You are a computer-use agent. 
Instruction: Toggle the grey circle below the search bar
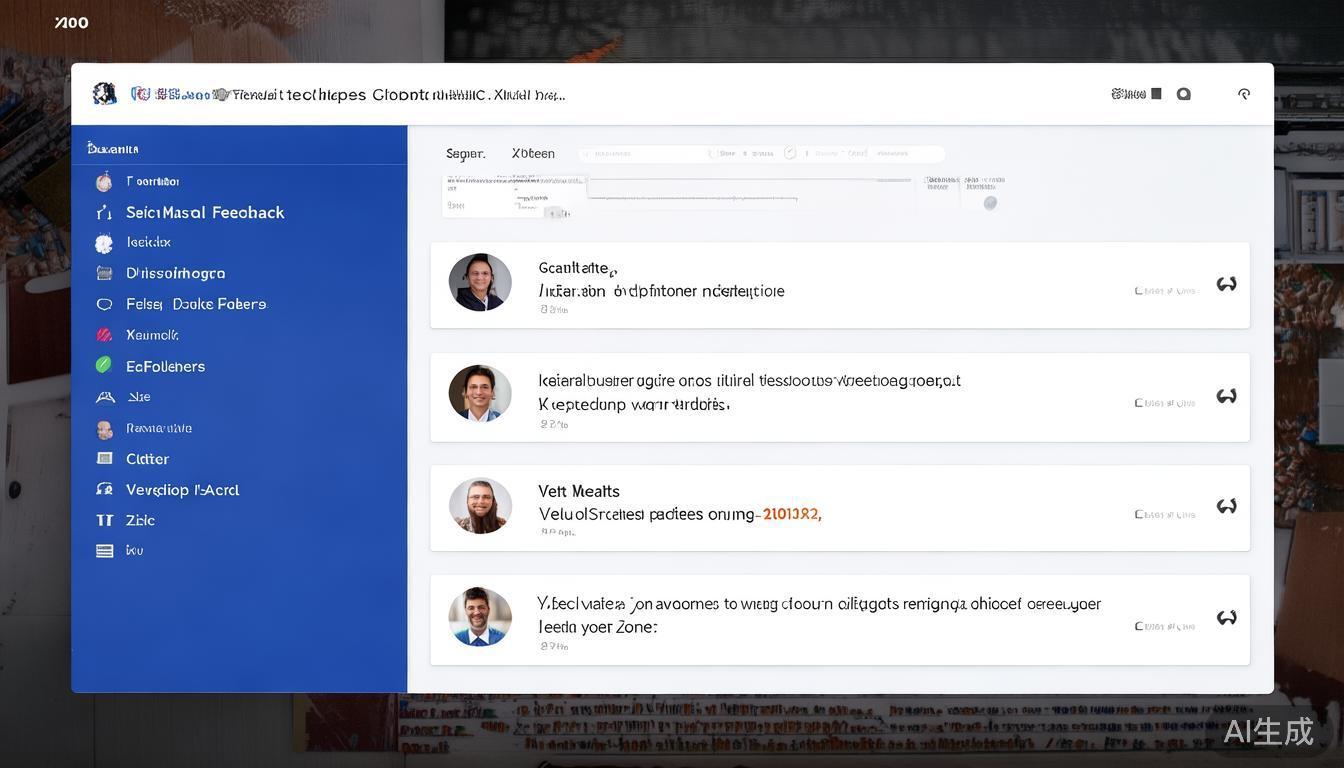(x=990, y=203)
